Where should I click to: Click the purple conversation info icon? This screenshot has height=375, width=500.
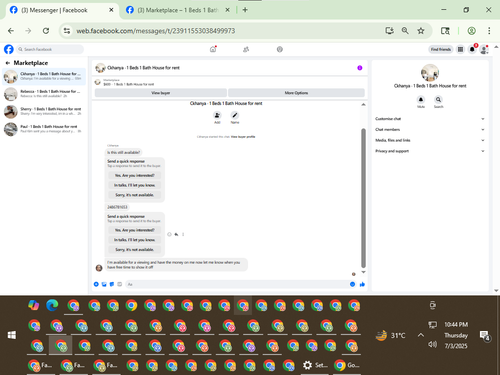[360, 68]
